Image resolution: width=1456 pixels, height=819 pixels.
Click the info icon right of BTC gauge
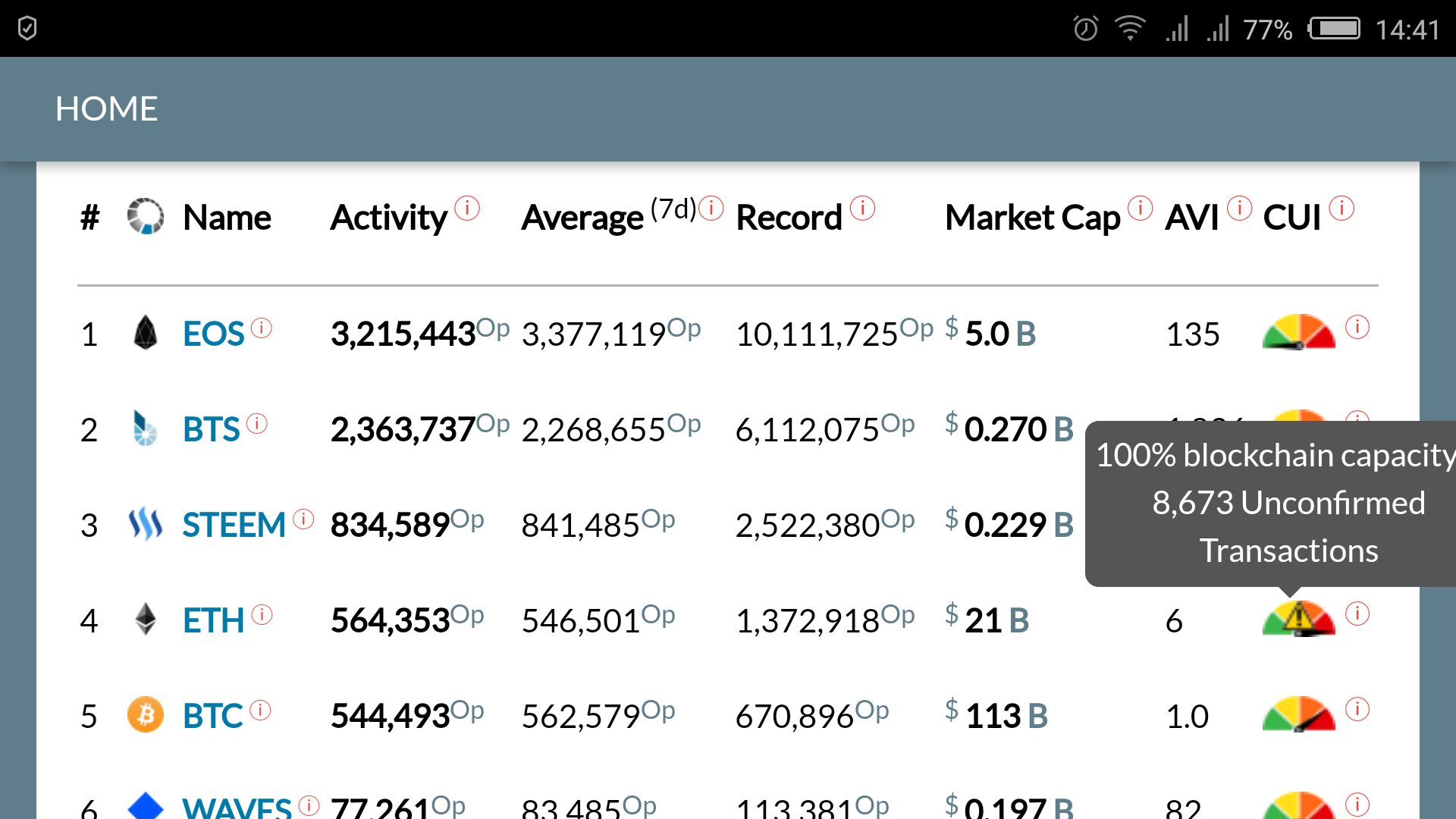point(1357,710)
